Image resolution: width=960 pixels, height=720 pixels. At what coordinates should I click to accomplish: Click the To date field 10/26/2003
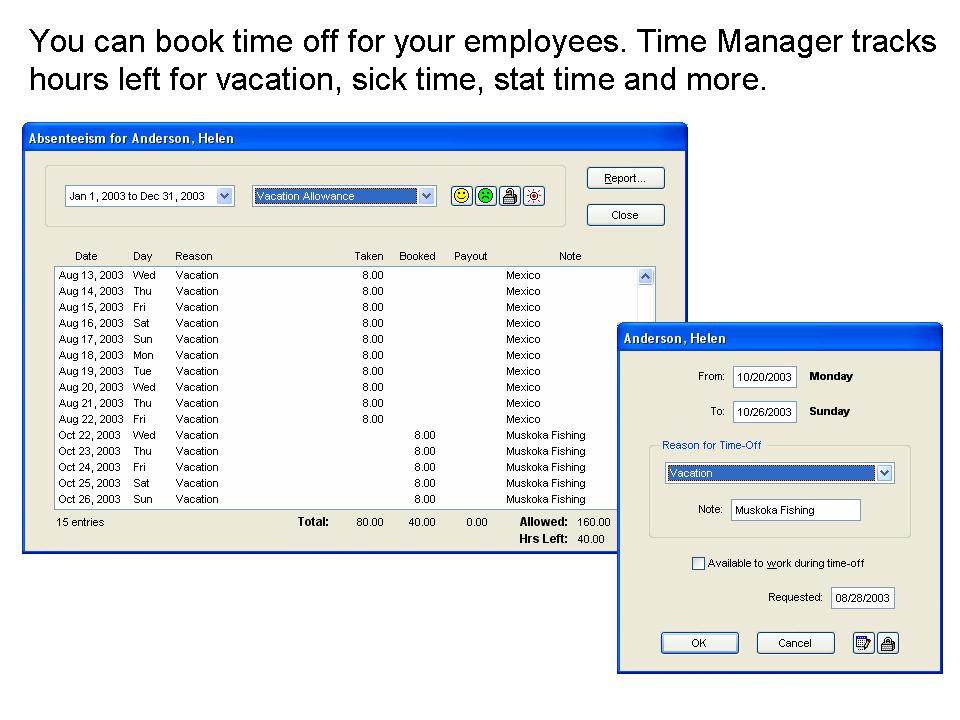click(764, 411)
